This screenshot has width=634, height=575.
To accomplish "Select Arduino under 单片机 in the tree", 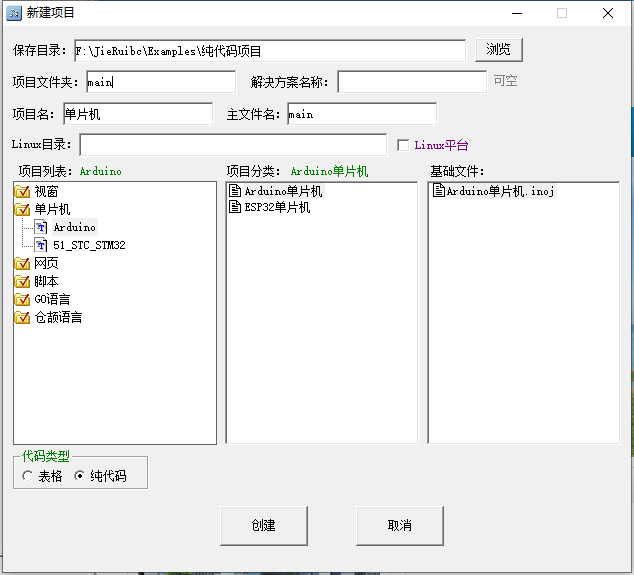I will (x=74, y=227).
